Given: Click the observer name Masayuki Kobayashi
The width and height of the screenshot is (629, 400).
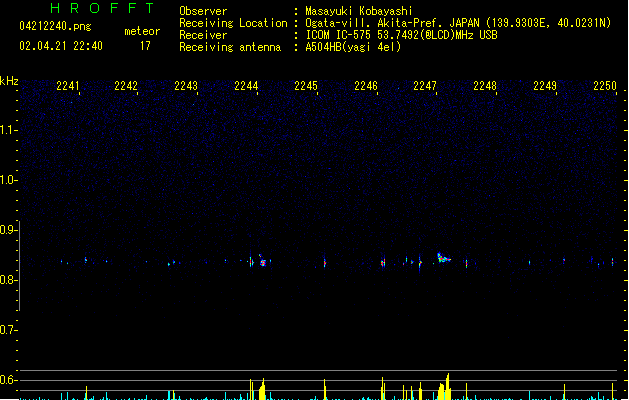Looking at the screenshot, I should (359, 11).
